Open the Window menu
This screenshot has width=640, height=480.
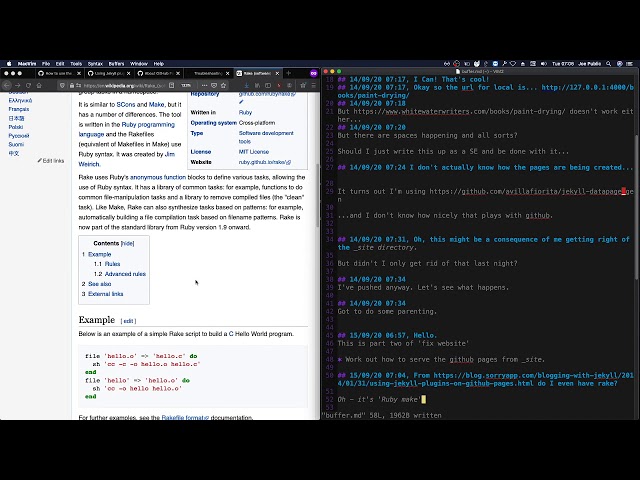(139, 64)
